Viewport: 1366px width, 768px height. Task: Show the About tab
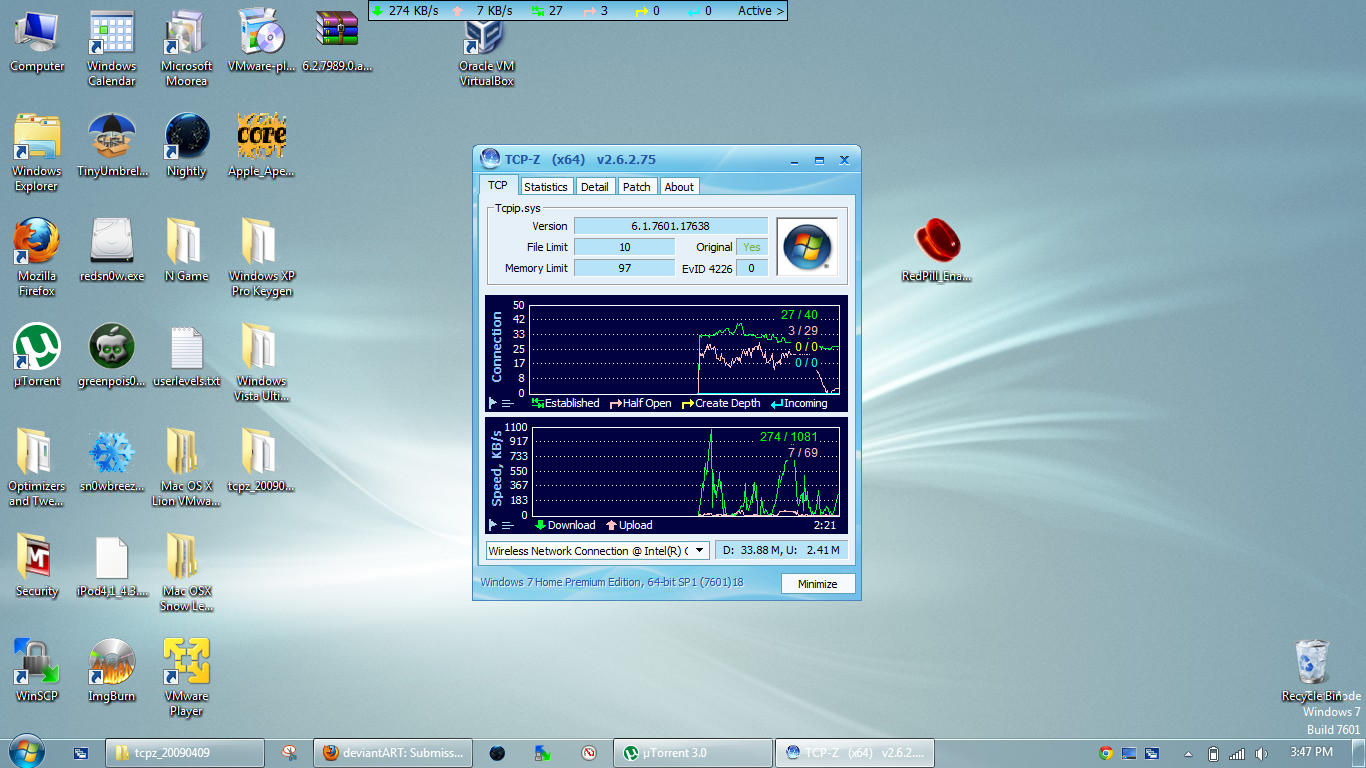click(679, 187)
